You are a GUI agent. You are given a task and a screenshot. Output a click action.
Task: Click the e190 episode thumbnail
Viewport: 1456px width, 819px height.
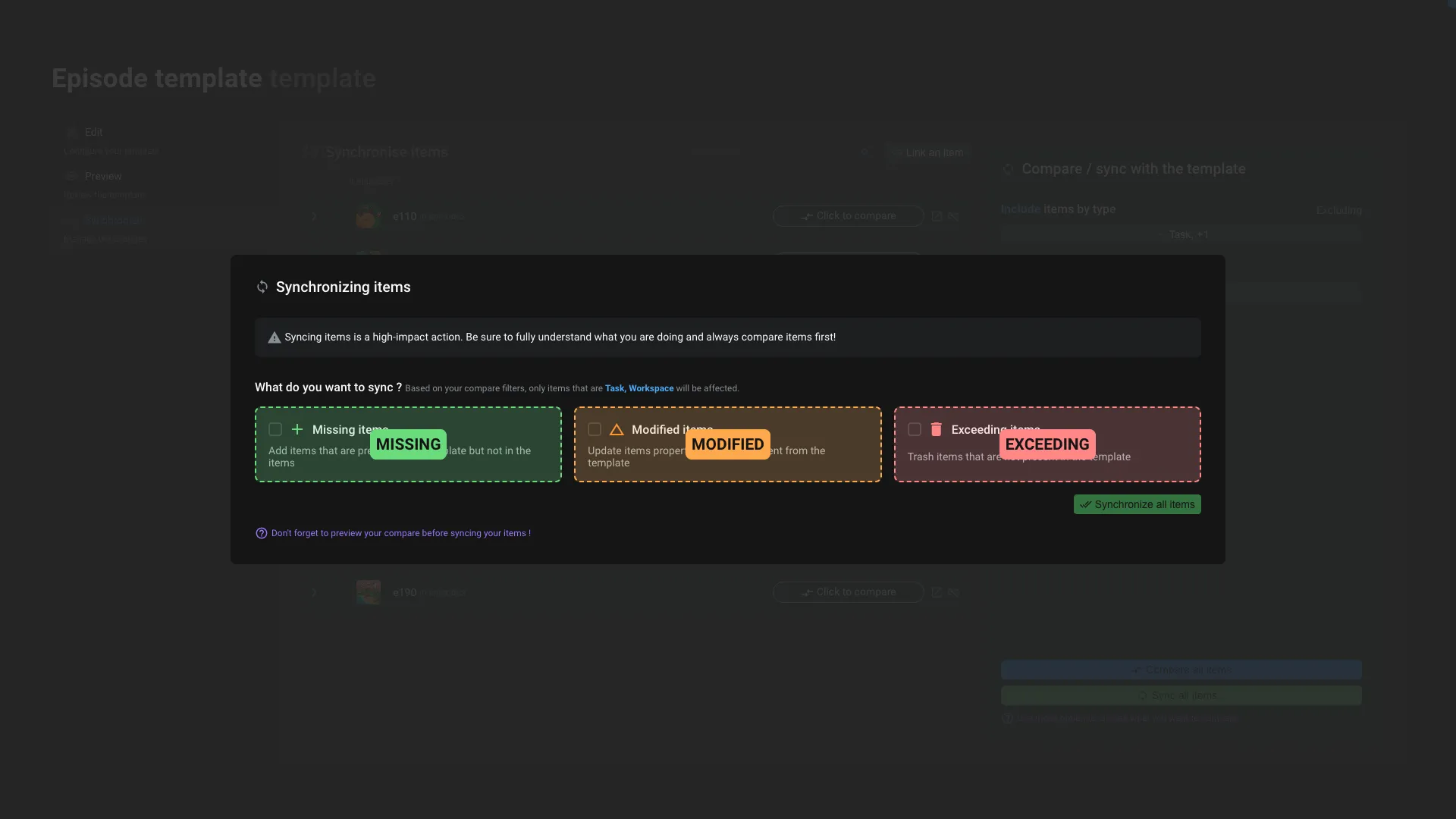368,592
